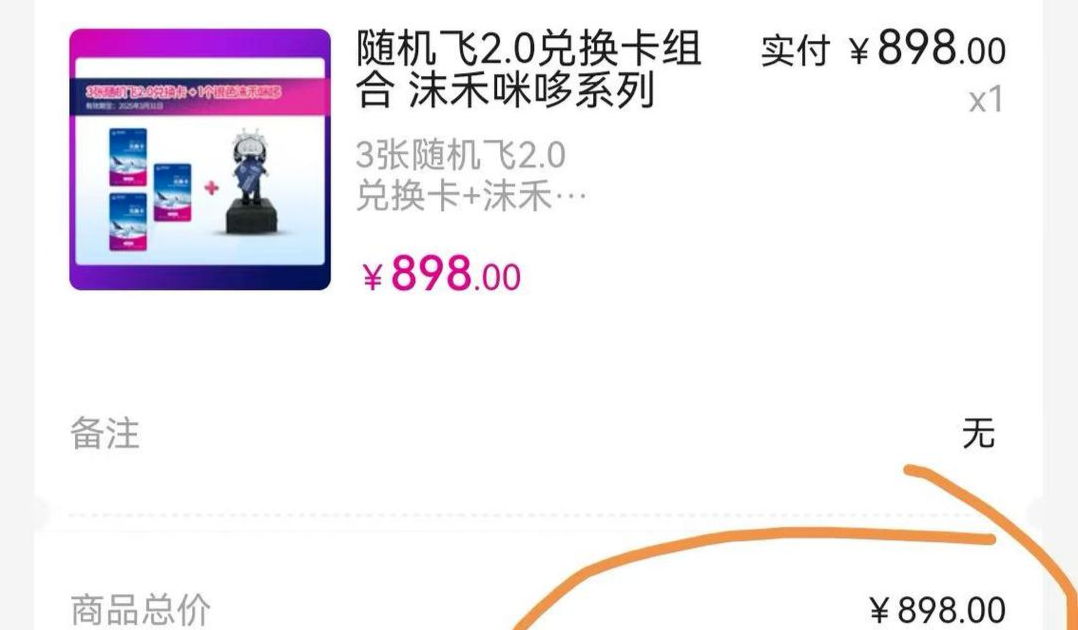Click the 商品总价 label
Screen dimensions: 1078x630
point(140,609)
